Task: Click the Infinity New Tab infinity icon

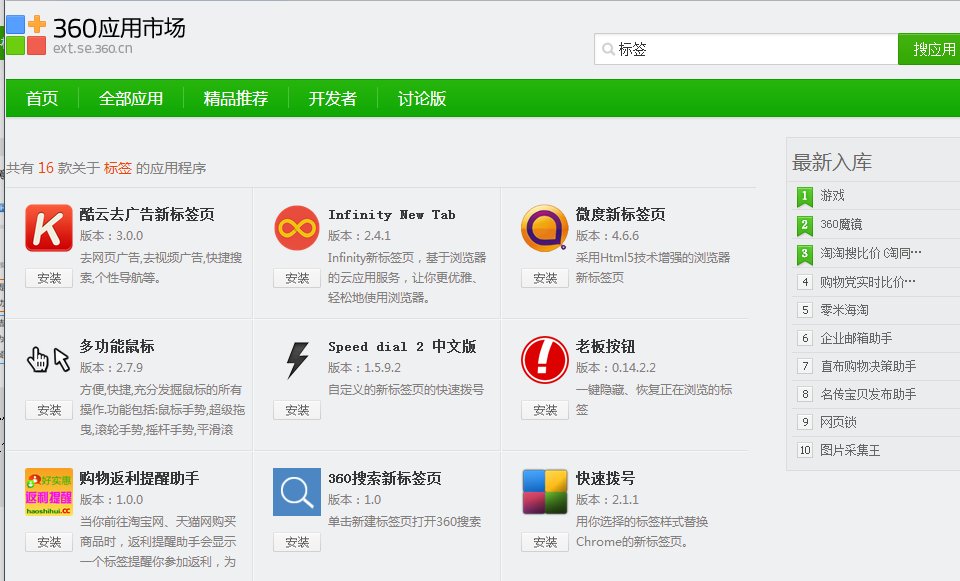Action: pos(295,226)
